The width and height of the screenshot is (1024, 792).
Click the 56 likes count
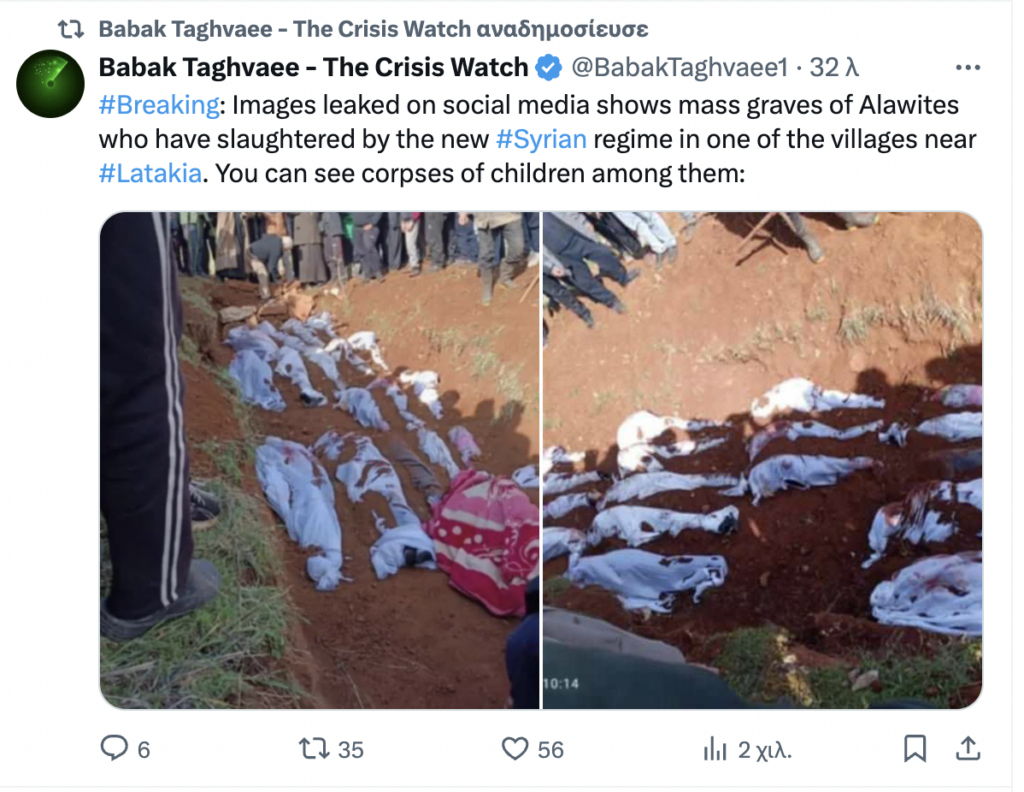click(x=551, y=750)
